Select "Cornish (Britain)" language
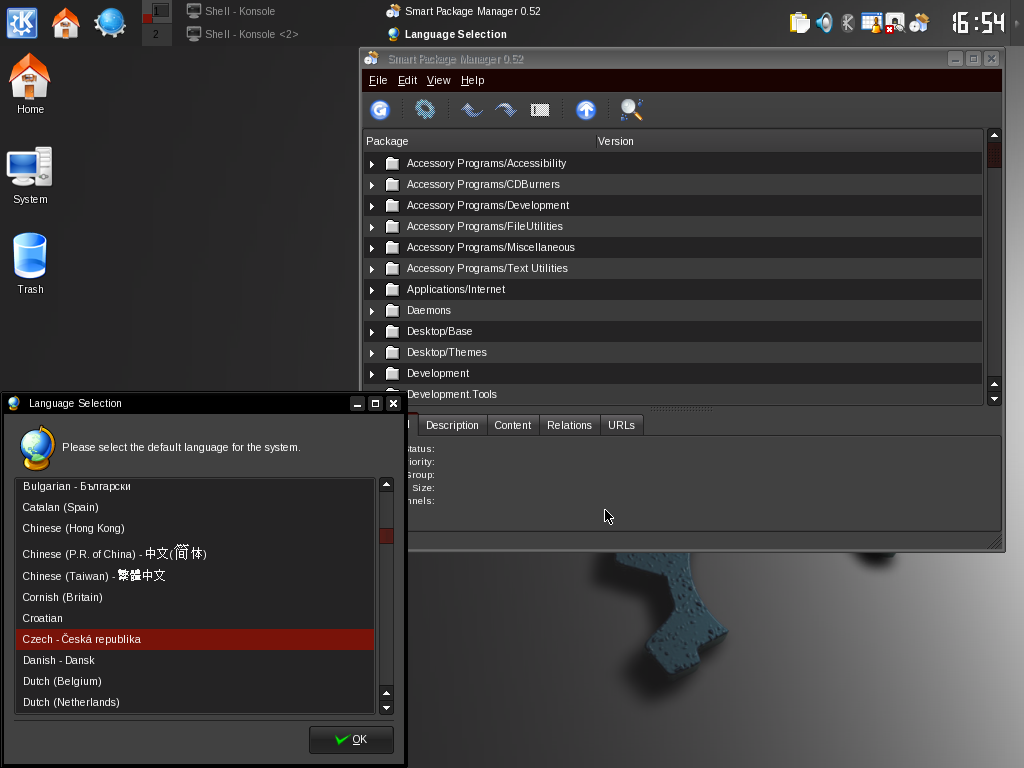The height and width of the screenshot is (768, 1024). (x=195, y=598)
